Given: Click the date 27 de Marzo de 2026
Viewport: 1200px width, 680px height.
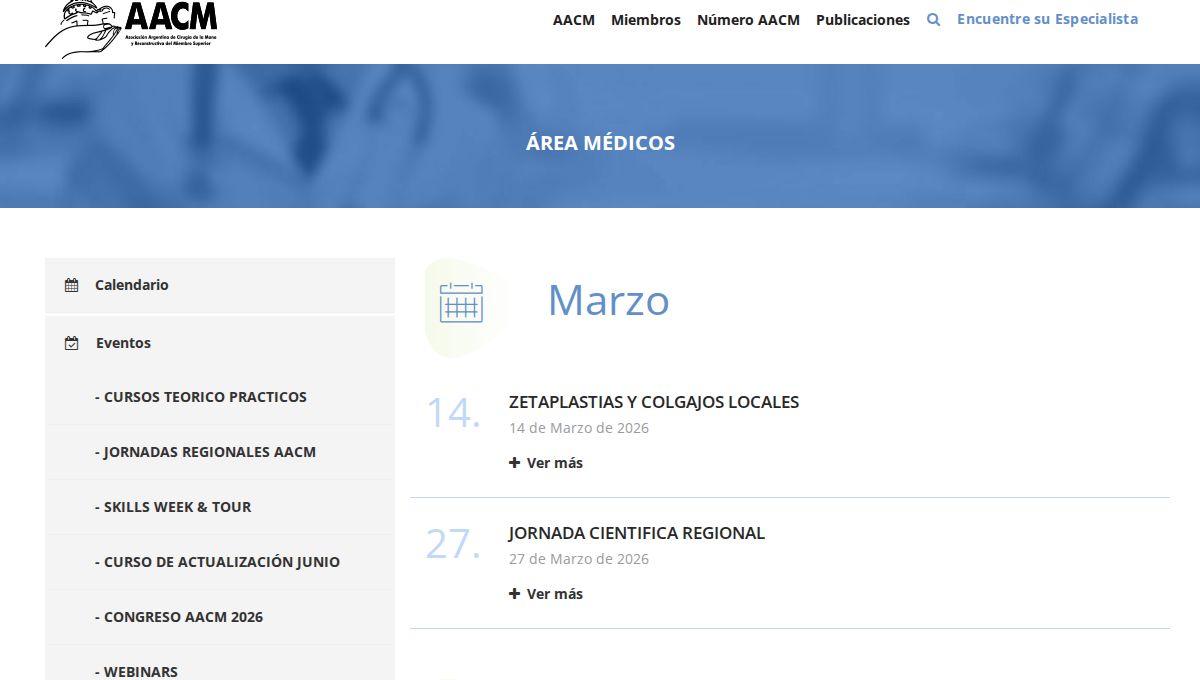Looking at the screenshot, I should click(579, 559).
